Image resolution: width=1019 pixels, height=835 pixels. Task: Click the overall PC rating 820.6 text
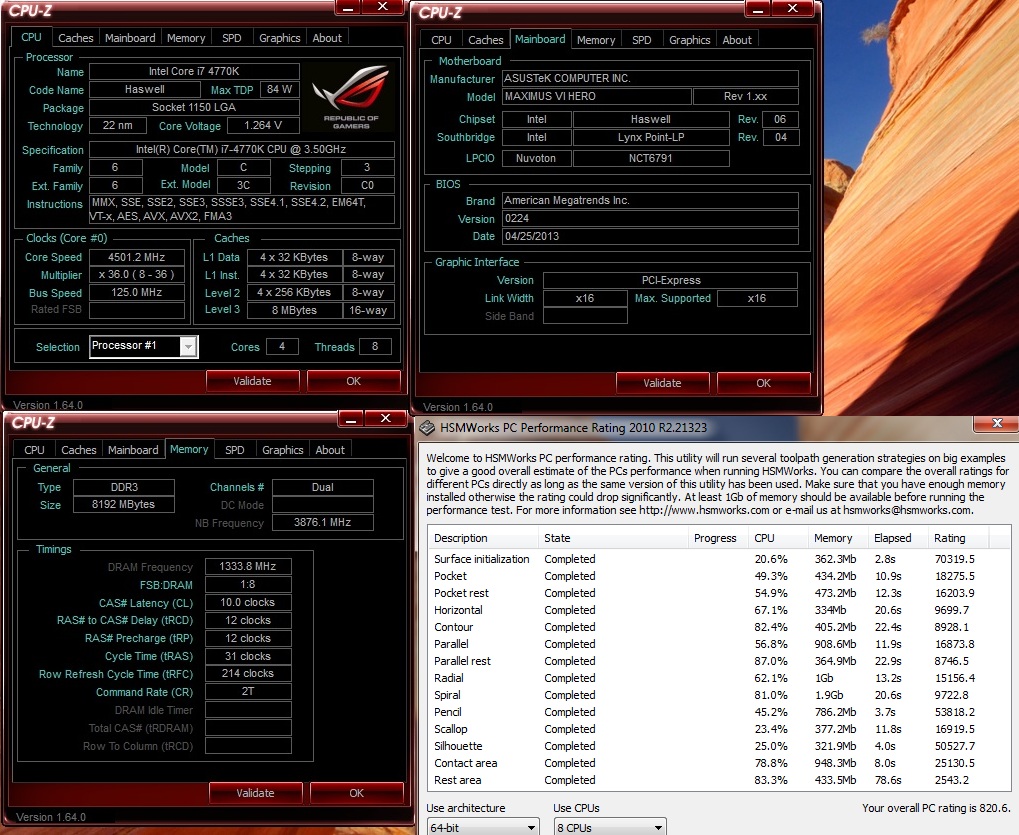[936, 808]
